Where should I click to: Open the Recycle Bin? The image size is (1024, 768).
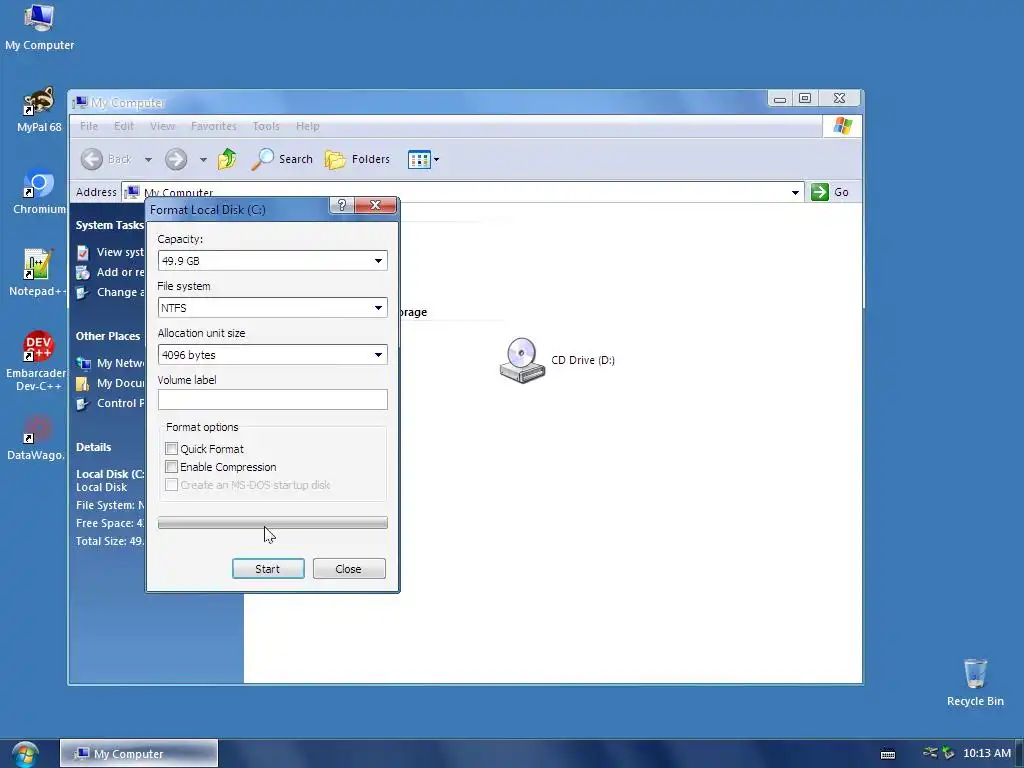click(975, 683)
